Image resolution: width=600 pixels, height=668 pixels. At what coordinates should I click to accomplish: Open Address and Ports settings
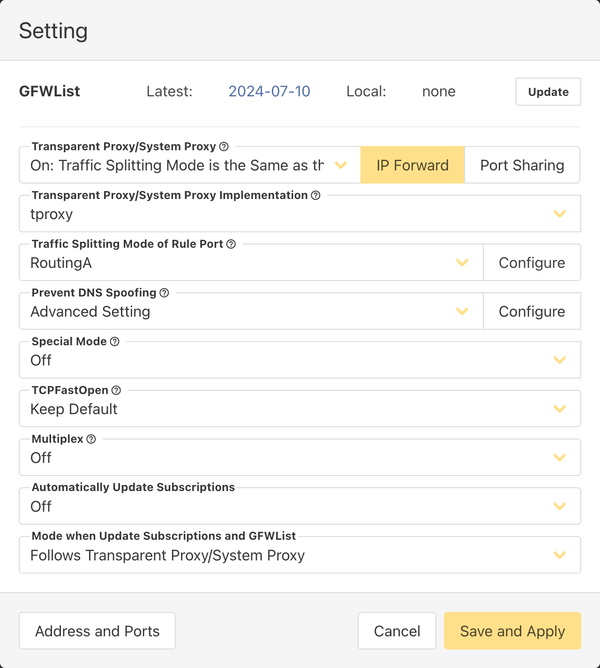coord(97,631)
